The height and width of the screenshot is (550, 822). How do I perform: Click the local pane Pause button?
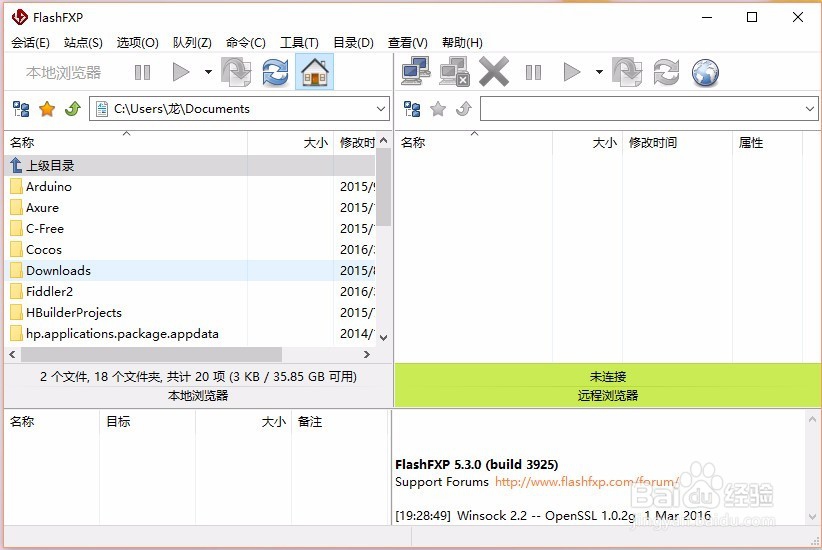tap(142, 72)
